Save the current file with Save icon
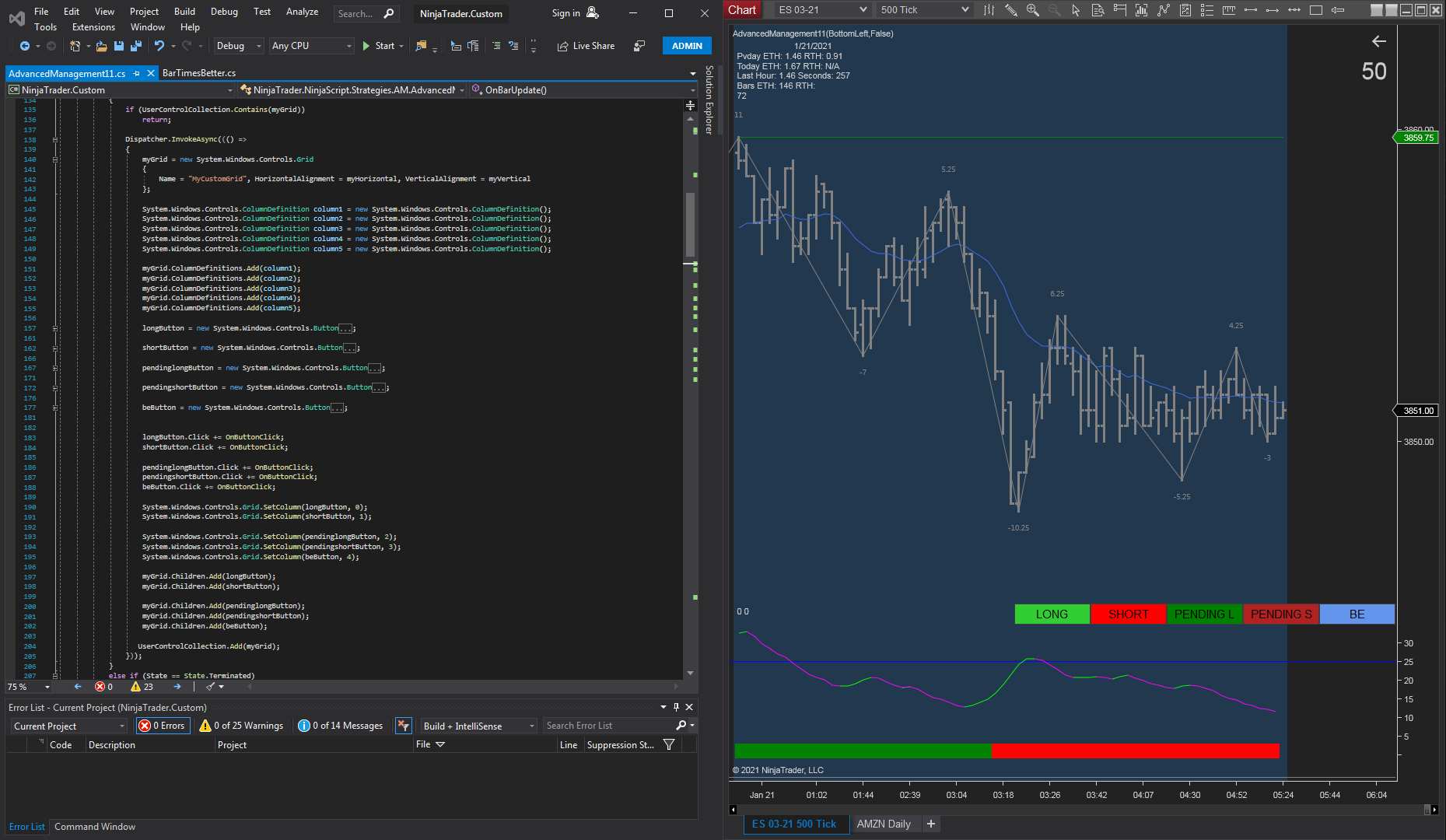This screenshot has height=840, width=1446. (x=119, y=46)
